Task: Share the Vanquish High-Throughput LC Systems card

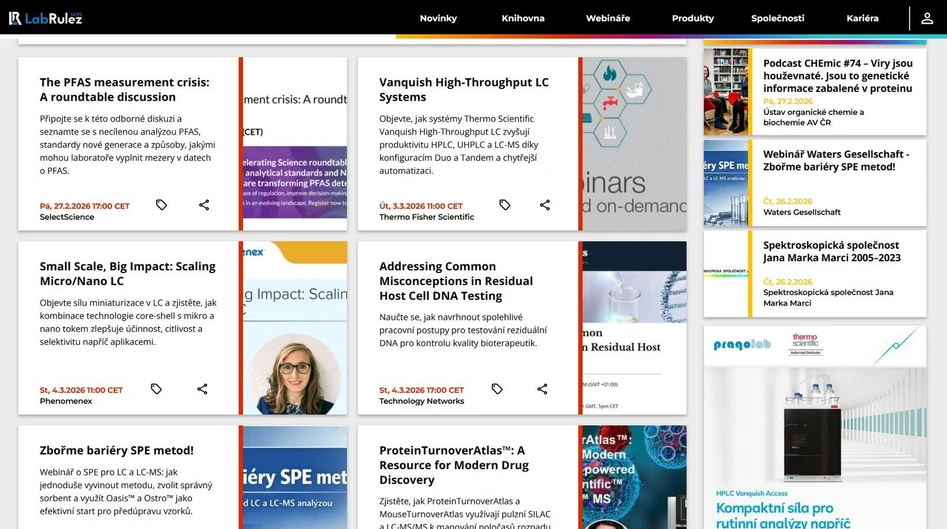Action: 545,205
